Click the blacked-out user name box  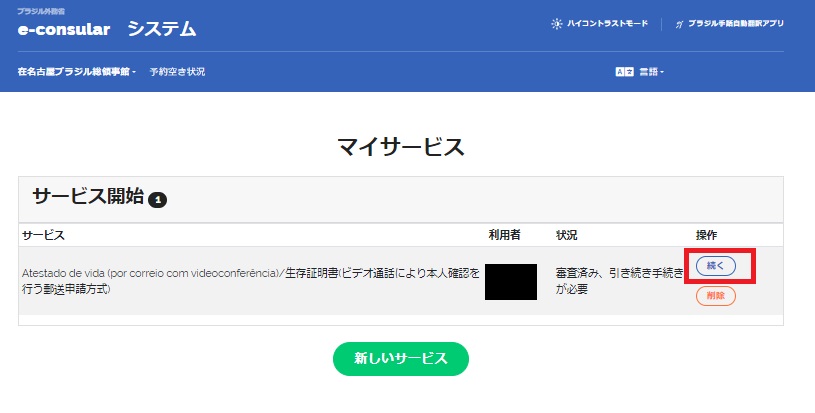tap(511, 282)
